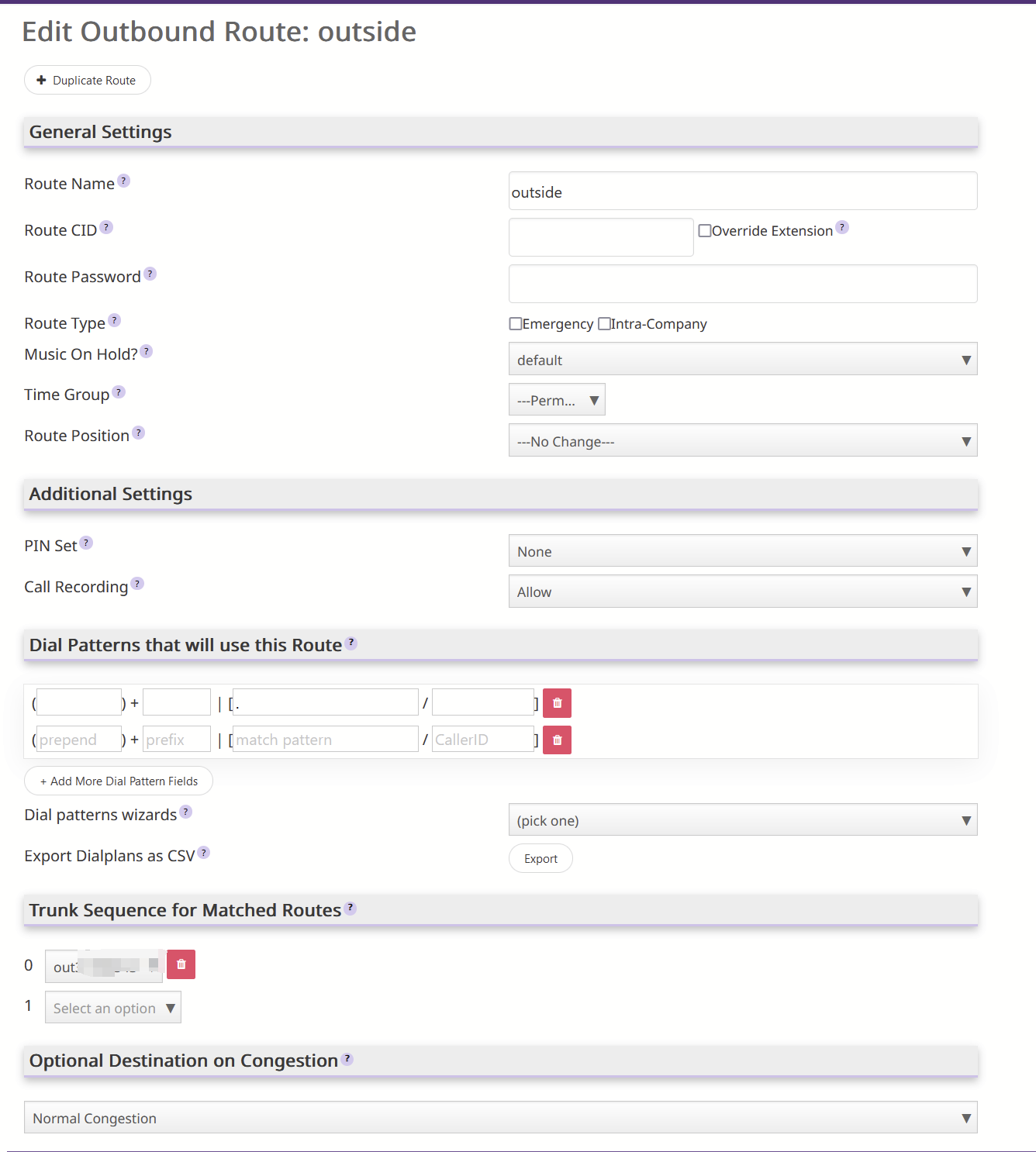The height and width of the screenshot is (1152, 1036).
Task: Click the Route CID input field
Action: 601,237
